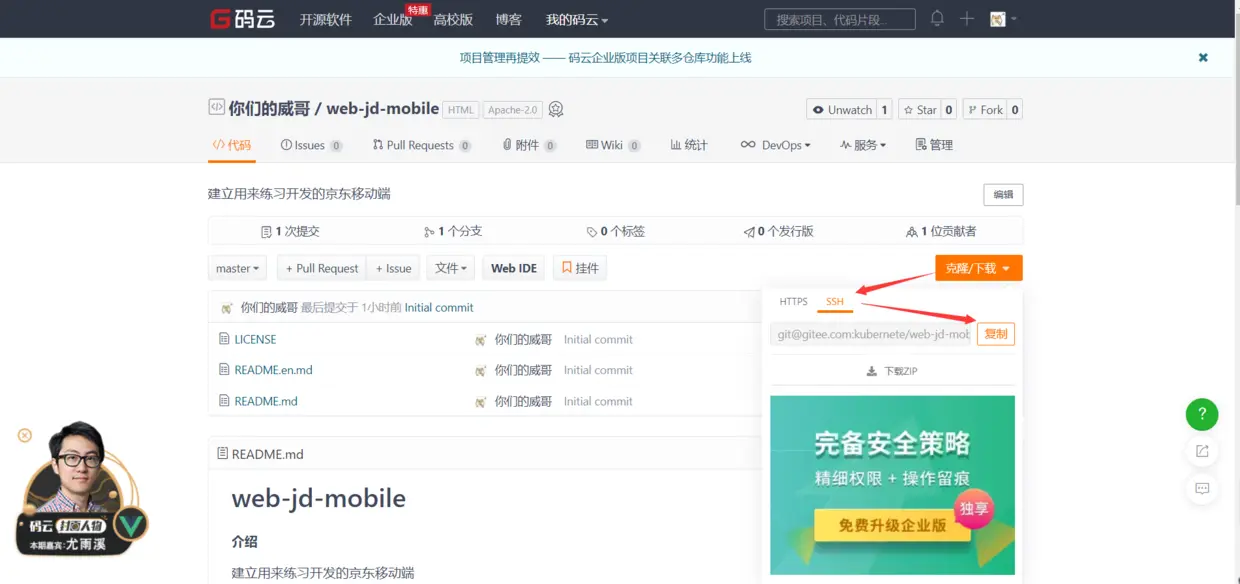Switch to the Pull Requests tab

click(421, 145)
